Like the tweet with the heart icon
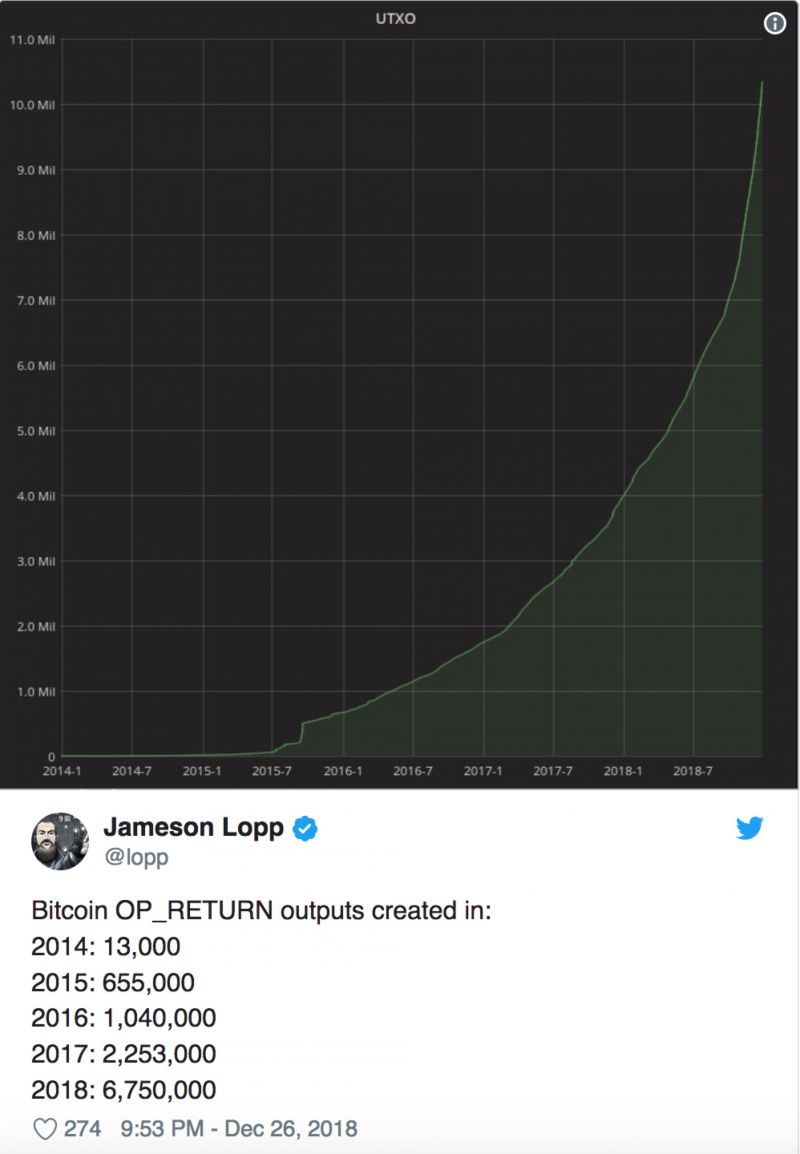Screen dimensions: 800x1154 [x=45, y=1128]
